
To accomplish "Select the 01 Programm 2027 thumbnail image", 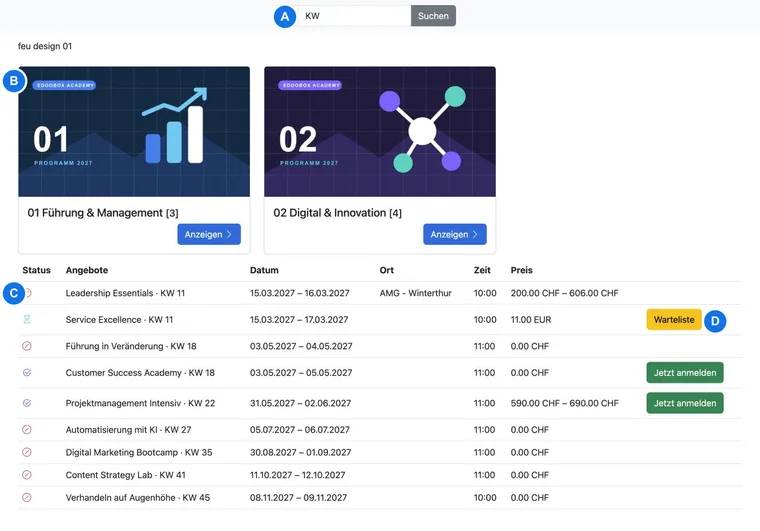I will (134, 132).
